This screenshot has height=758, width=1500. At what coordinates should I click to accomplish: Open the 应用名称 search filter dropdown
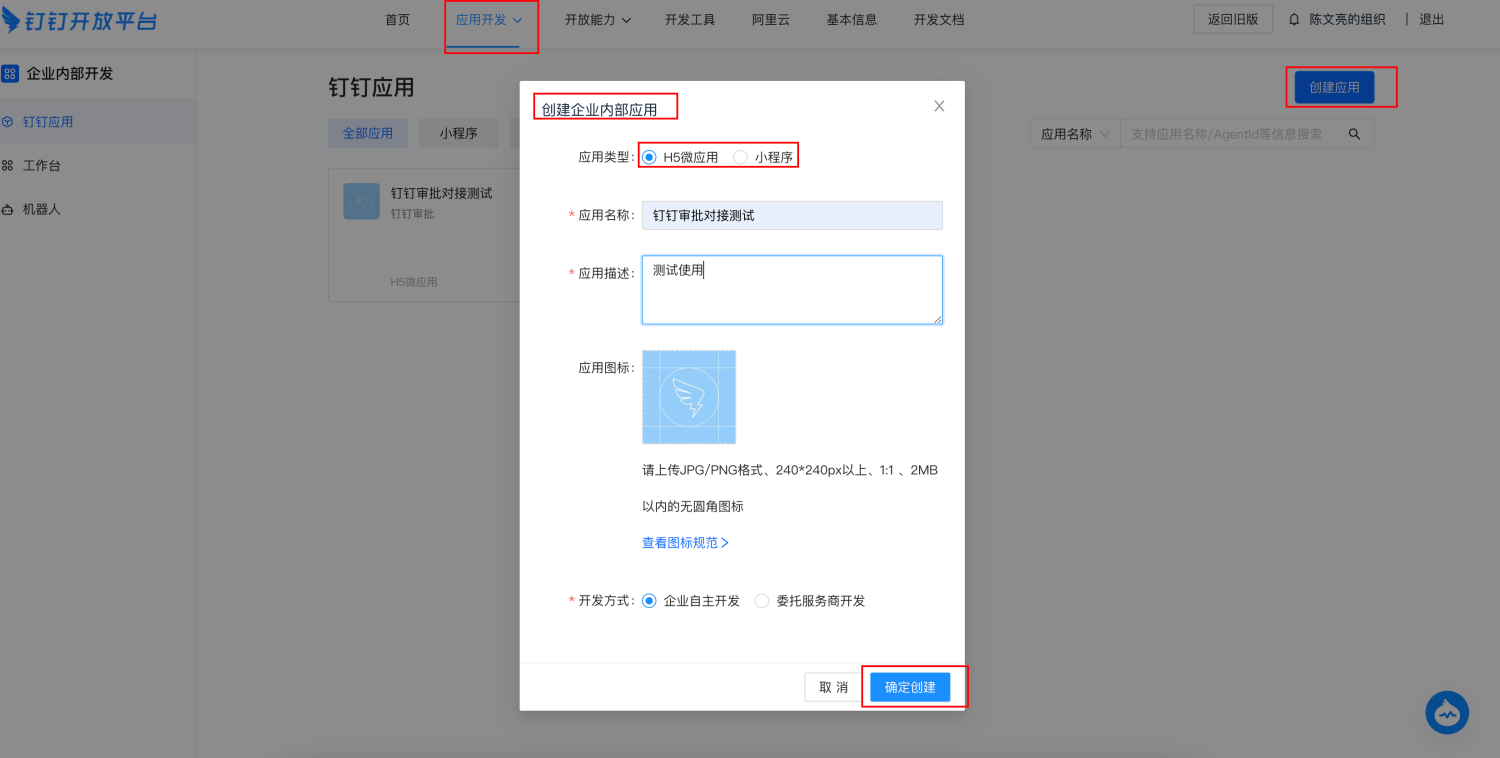tap(1075, 133)
